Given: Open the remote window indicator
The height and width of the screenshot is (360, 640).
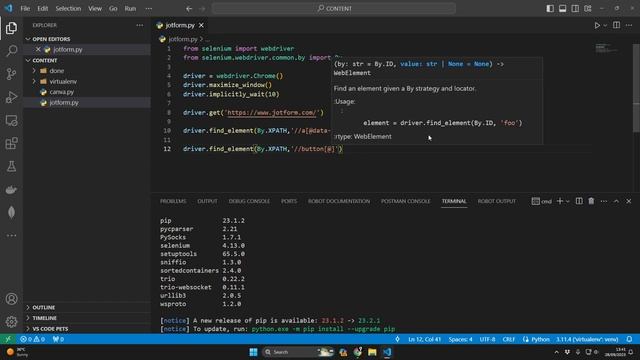Looking at the screenshot, I should coord(8,339).
